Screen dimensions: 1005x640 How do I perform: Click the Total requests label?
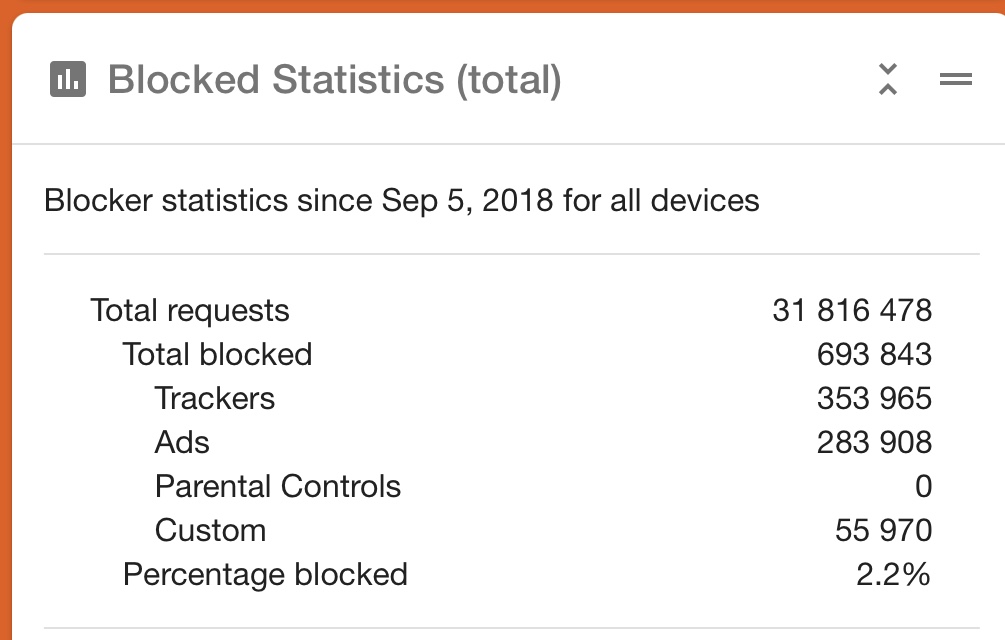coord(190,311)
